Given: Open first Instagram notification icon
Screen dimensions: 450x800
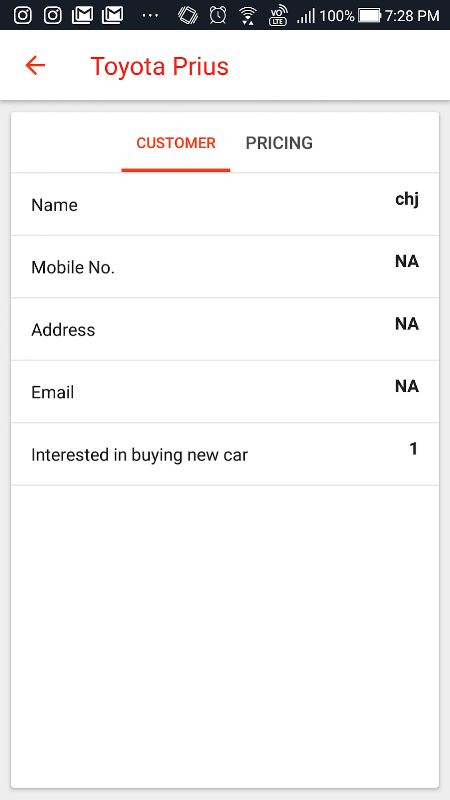Looking at the screenshot, I should (x=22, y=16).
